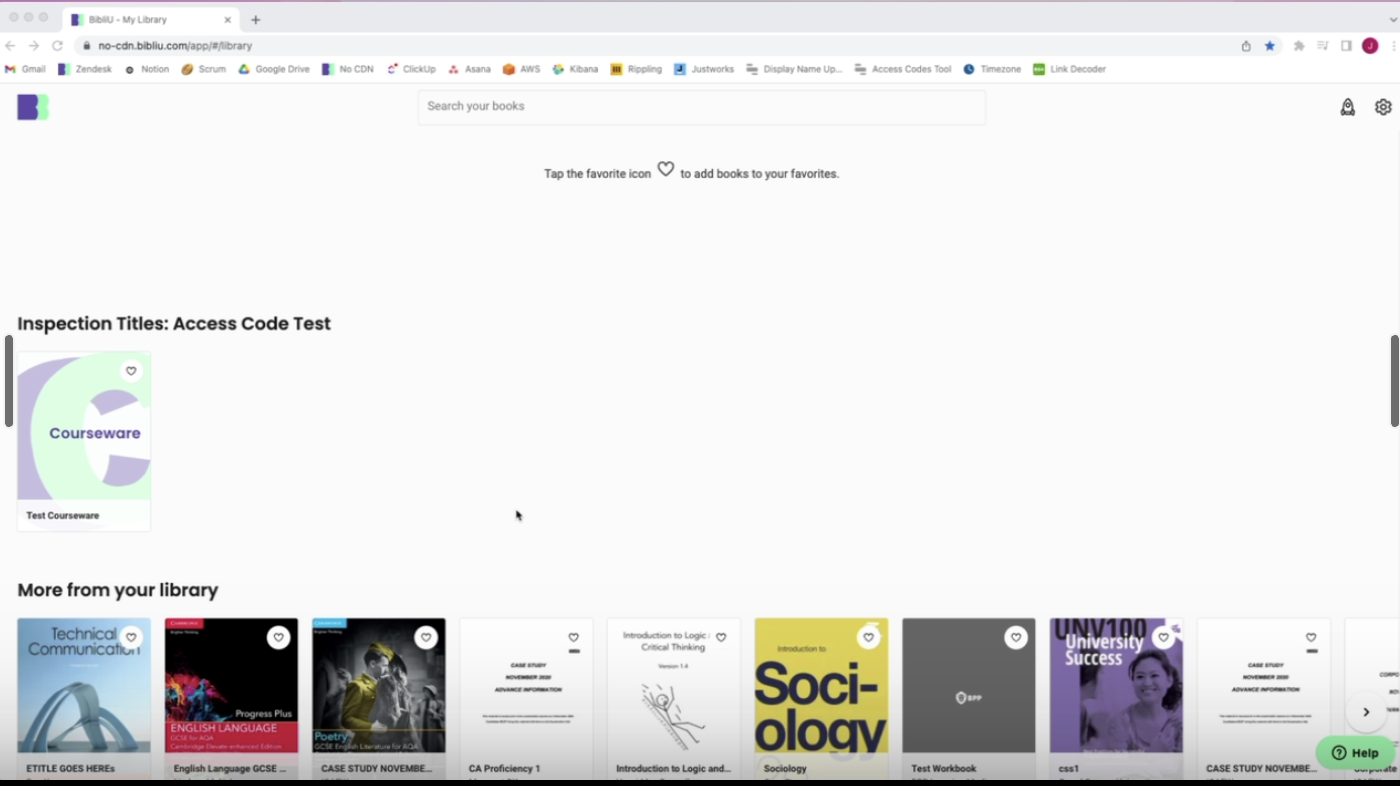Click the right arrow to reveal more library books
1400x786 pixels.
point(1366,712)
